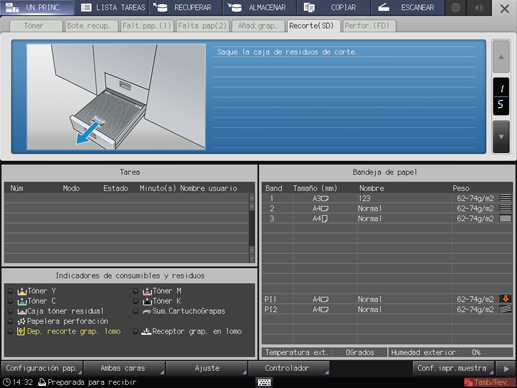Open the on-screen keyboard icon in status bar
Viewport: 517px width, 388px height.
pyautogui.click(x=264, y=382)
